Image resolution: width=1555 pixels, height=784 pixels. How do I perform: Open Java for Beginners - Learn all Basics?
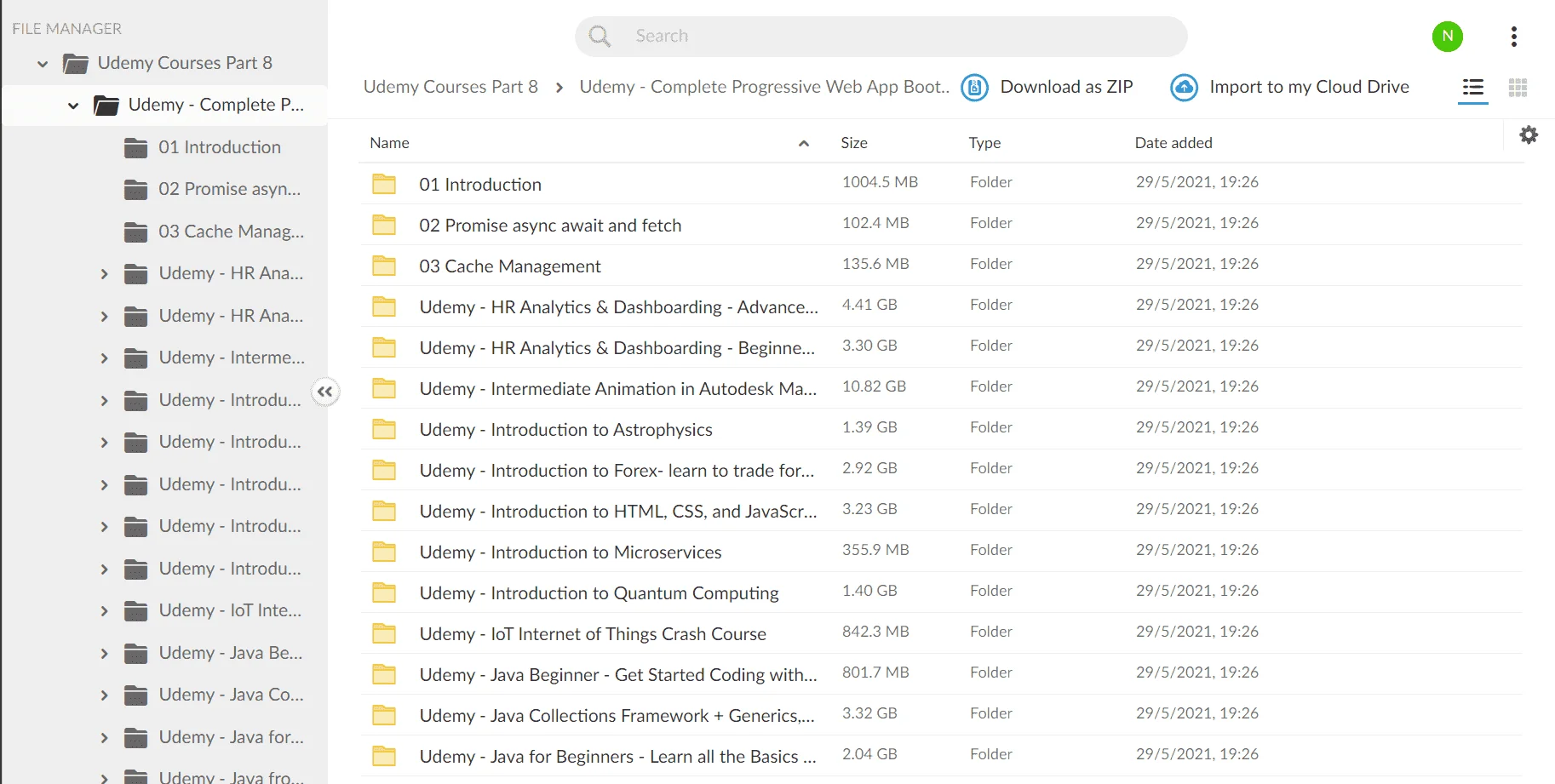617,756
